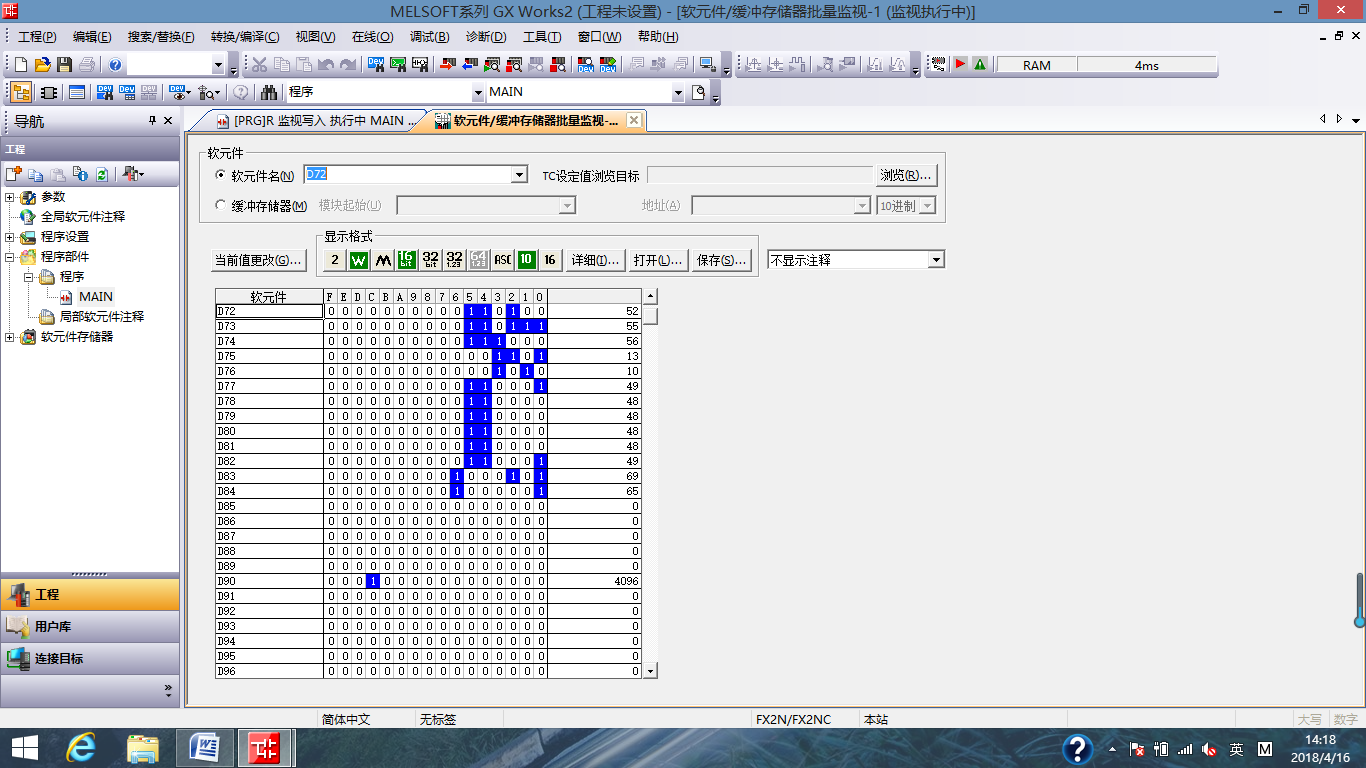Click the save project floppy disk icon
Screen dimensions: 1366x768
64,65
